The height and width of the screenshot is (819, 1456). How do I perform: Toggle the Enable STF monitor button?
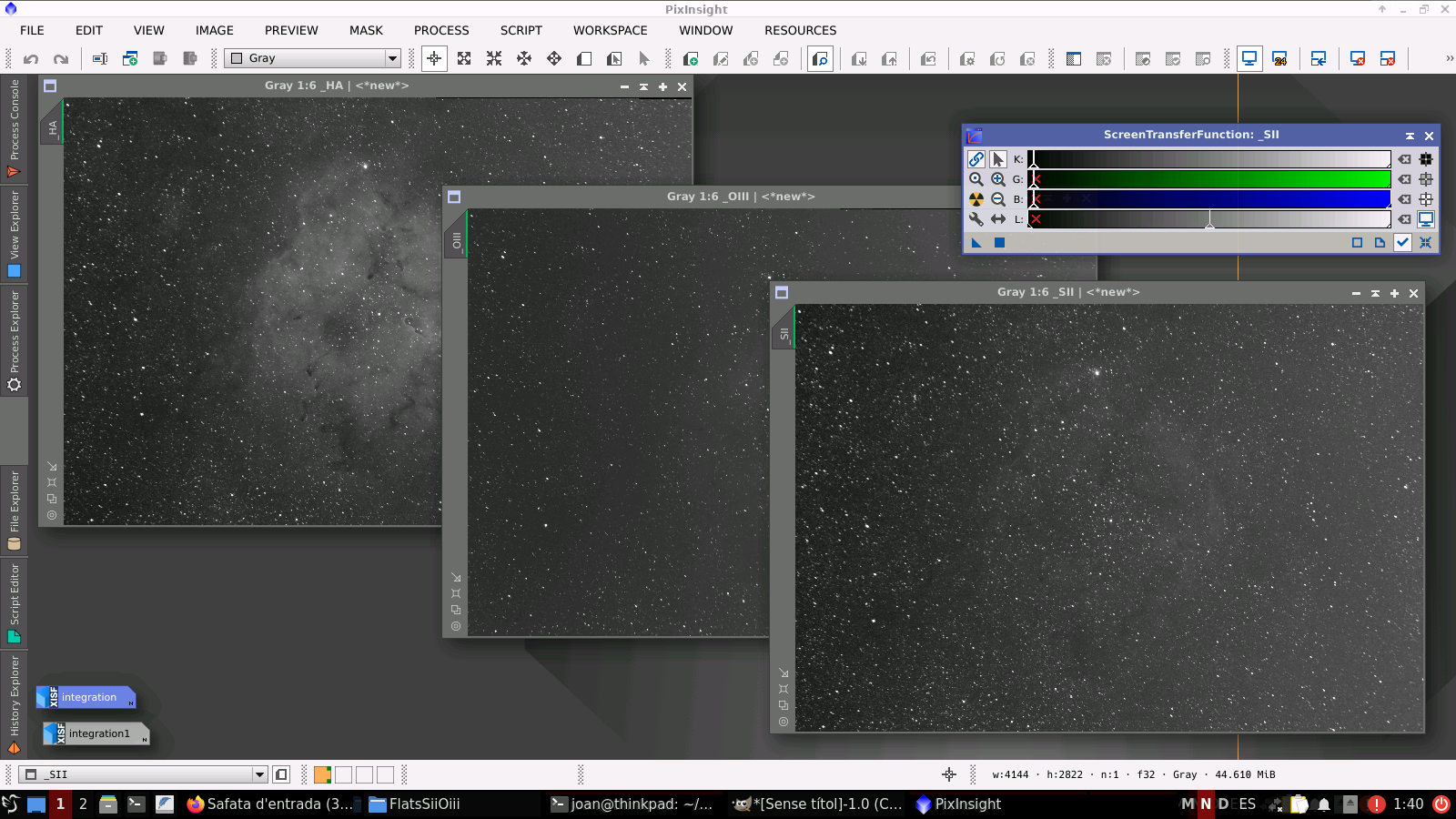pos(1426,219)
